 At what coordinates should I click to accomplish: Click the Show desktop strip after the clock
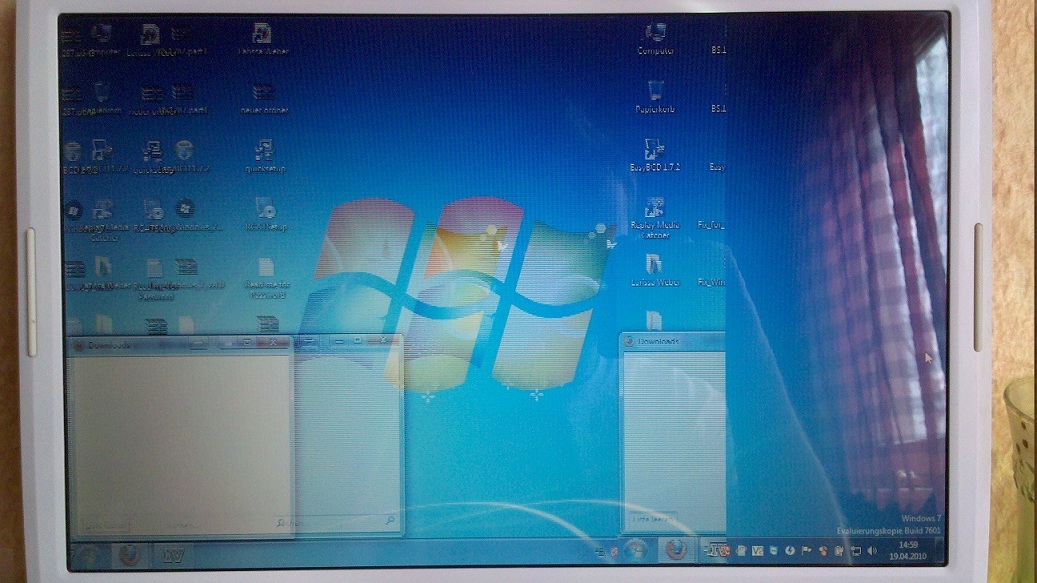coord(940,550)
